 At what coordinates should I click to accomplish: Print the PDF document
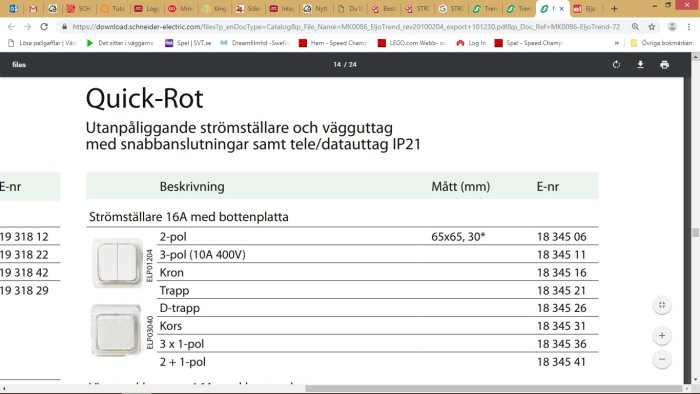(664, 65)
